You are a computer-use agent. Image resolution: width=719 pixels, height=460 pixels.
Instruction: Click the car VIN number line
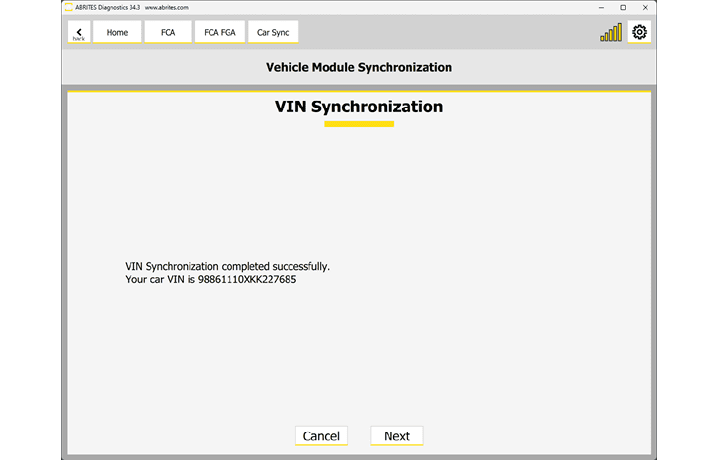[x=210, y=280]
